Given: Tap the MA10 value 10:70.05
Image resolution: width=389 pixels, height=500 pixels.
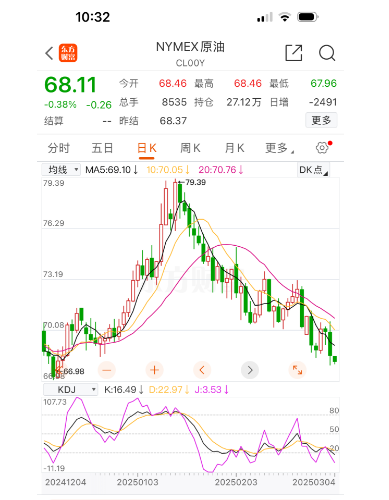Looking at the screenshot, I should tap(168, 170).
